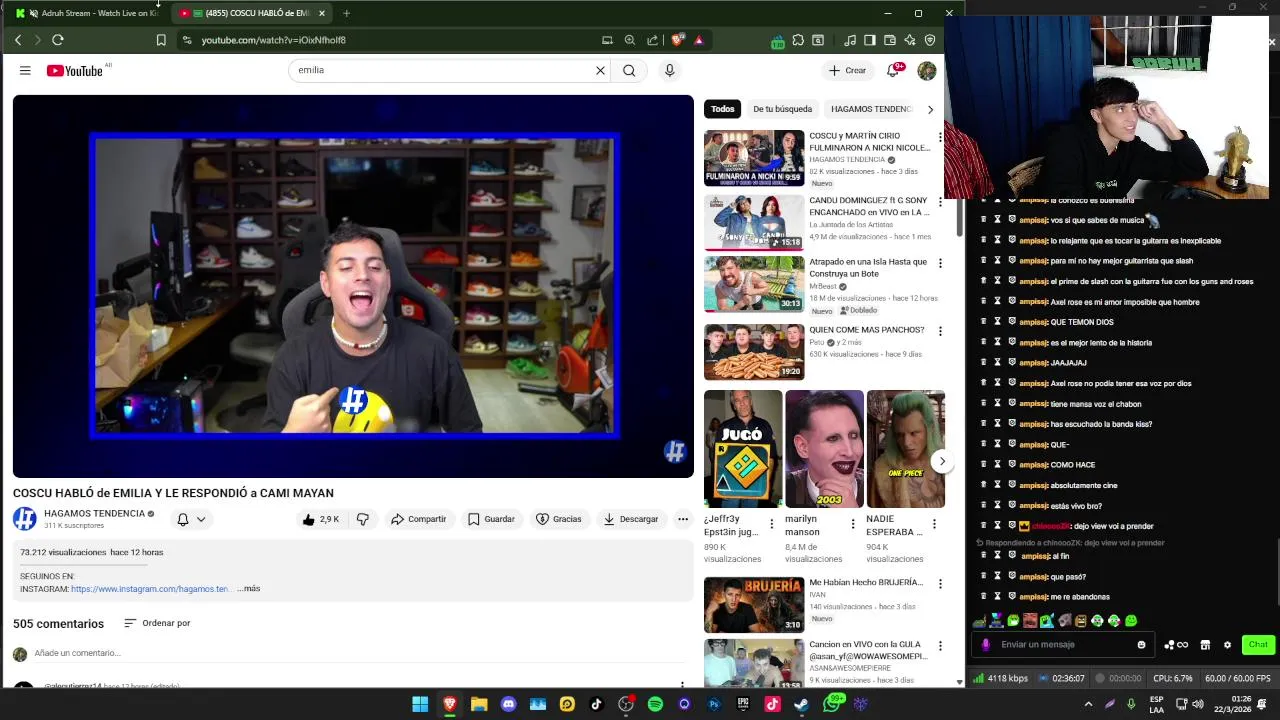This screenshot has height=720, width=1280.
Task: Open the MrBeast Atrapado en una Isla thumbnail
Action: 754,284
